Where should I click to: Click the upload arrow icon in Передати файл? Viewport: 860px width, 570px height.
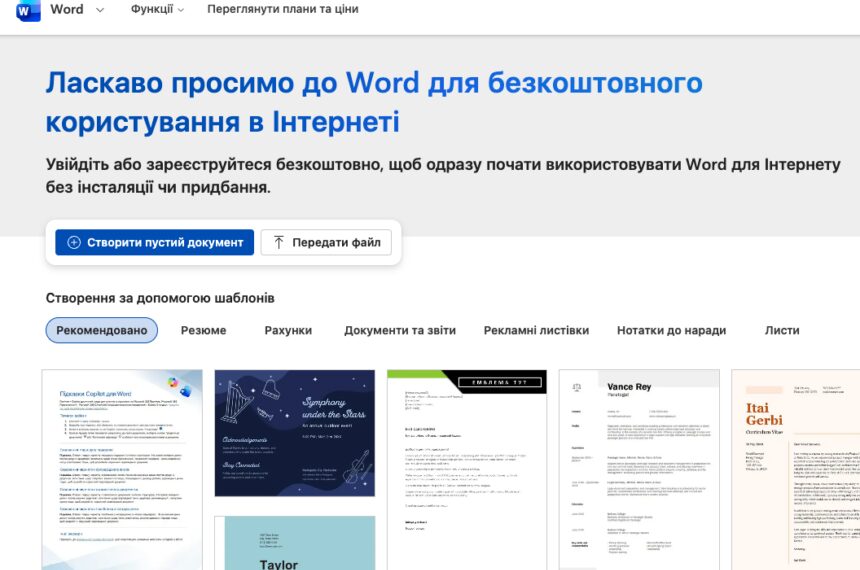click(x=279, y=242)
